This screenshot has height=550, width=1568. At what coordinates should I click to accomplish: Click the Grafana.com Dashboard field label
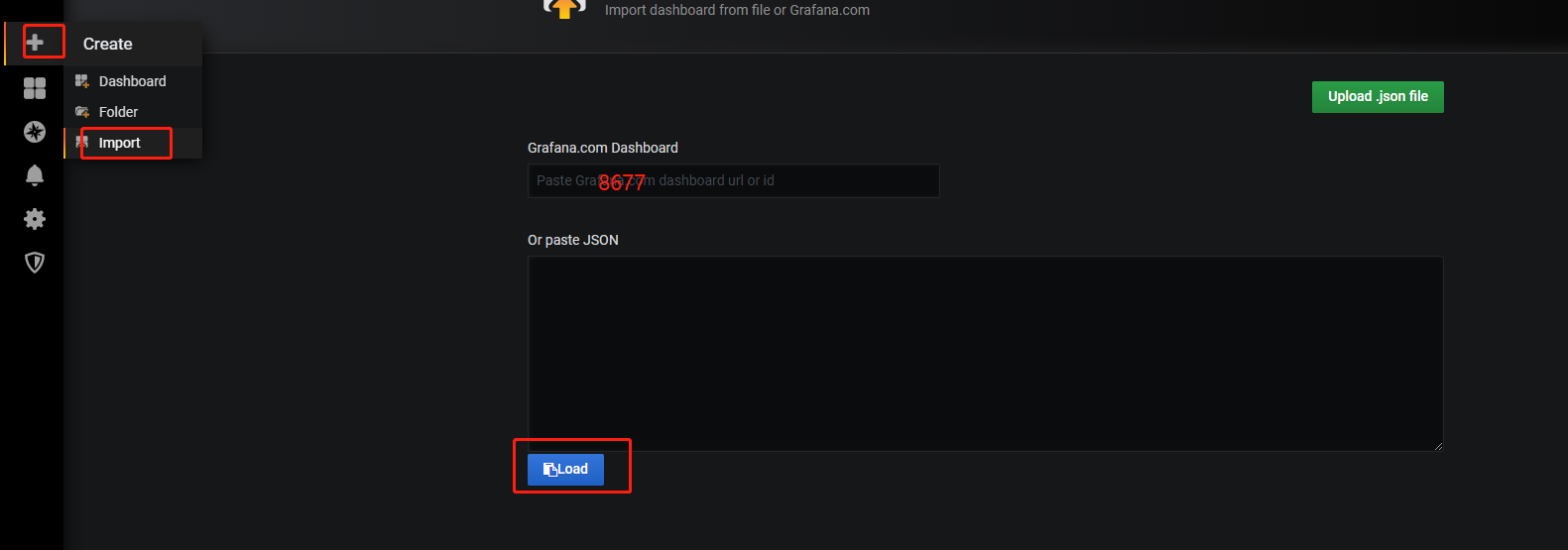click(603, 148)
